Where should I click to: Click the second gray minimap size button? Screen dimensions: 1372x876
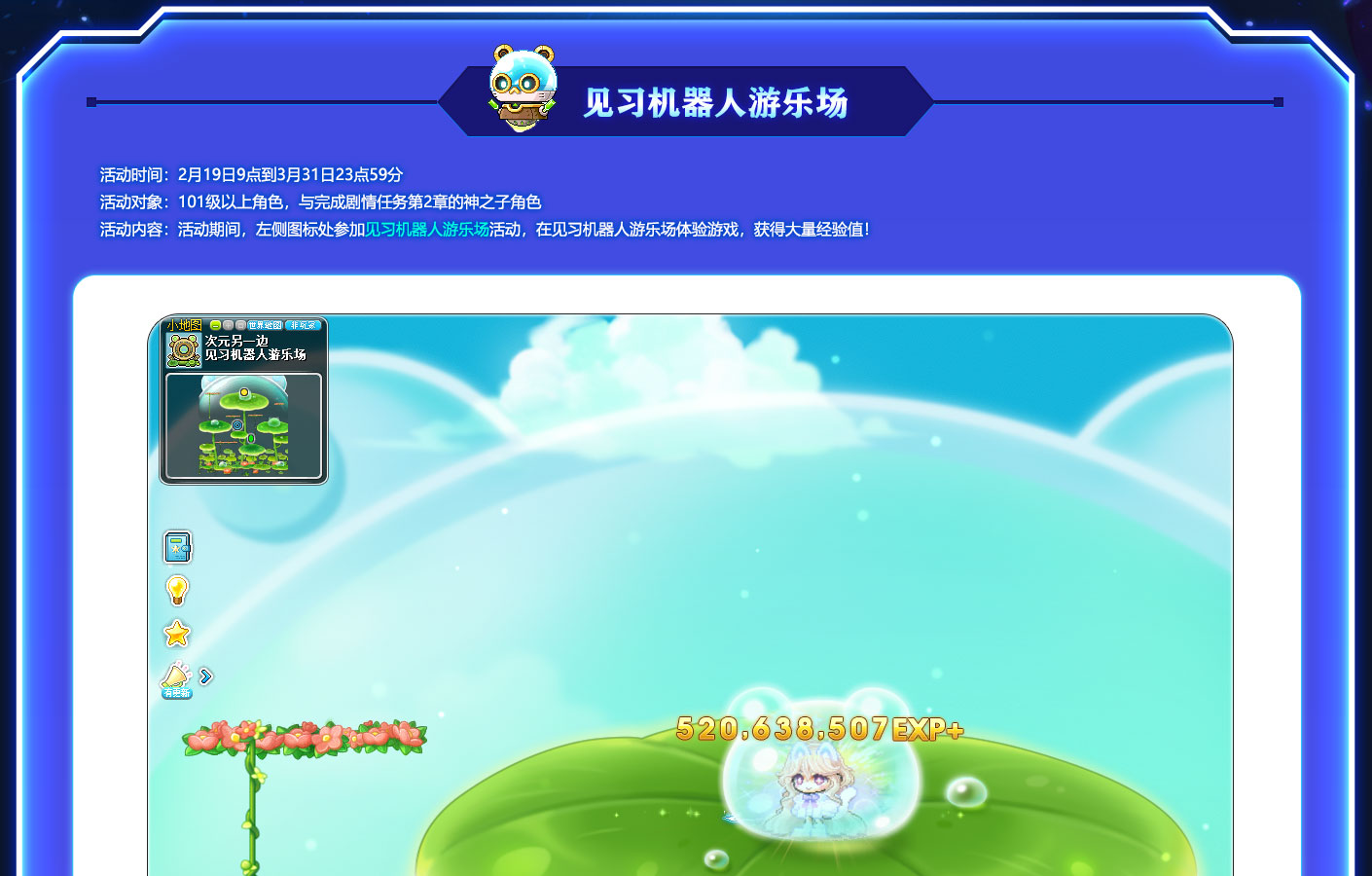(x=228, y=325)
